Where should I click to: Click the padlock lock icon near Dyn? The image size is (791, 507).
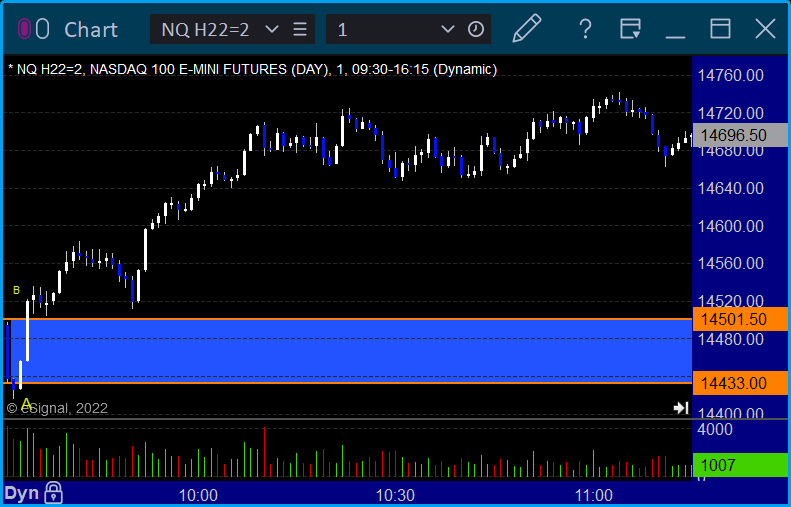[x=53, y=493]
